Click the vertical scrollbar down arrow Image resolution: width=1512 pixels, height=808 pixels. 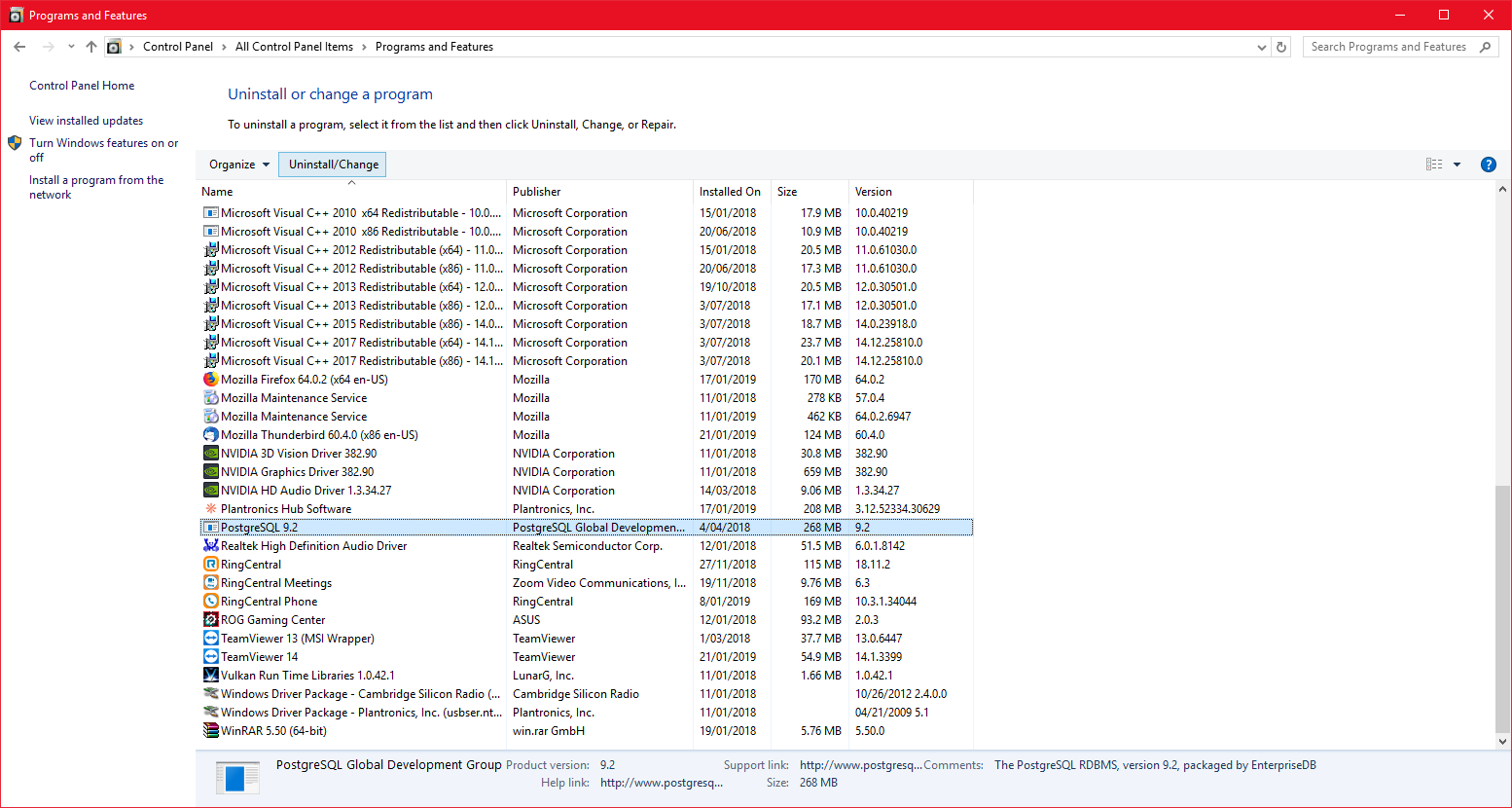point(1502,741)
